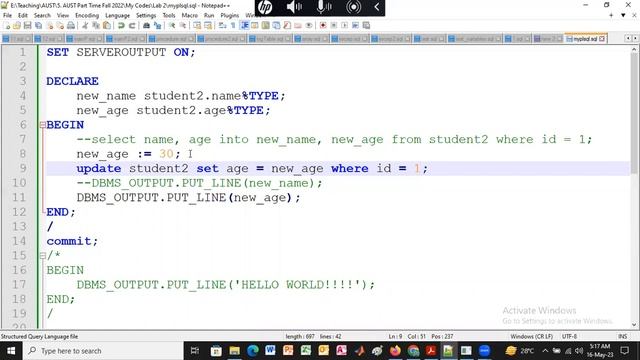Open the notification center icon
The height and width of the screenshot is (360, 640).
(624, 351)
